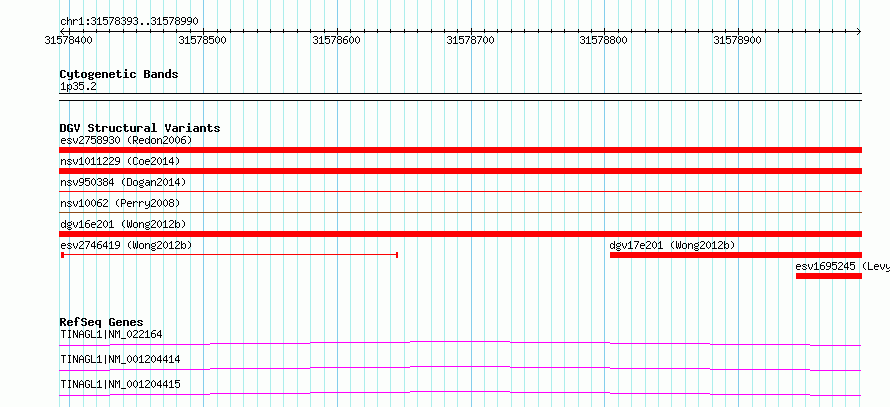Click the left arrowhead of the ruler
This screenshot has width=890, height=407.
[62, 31]
